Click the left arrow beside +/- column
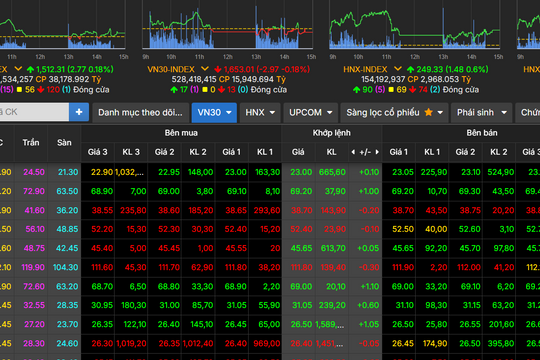This screenshot has height=360, width=540. (x=353, y=152)
